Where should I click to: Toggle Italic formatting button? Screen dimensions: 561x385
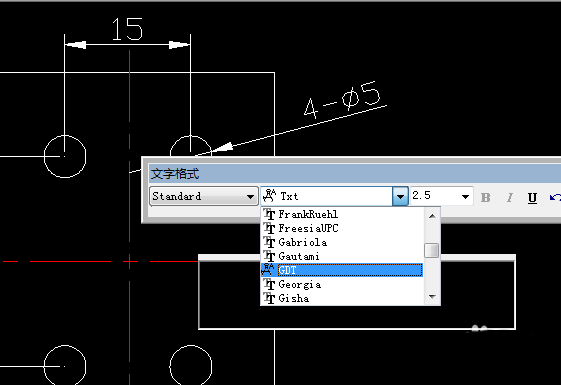click(x=509, y=198)
